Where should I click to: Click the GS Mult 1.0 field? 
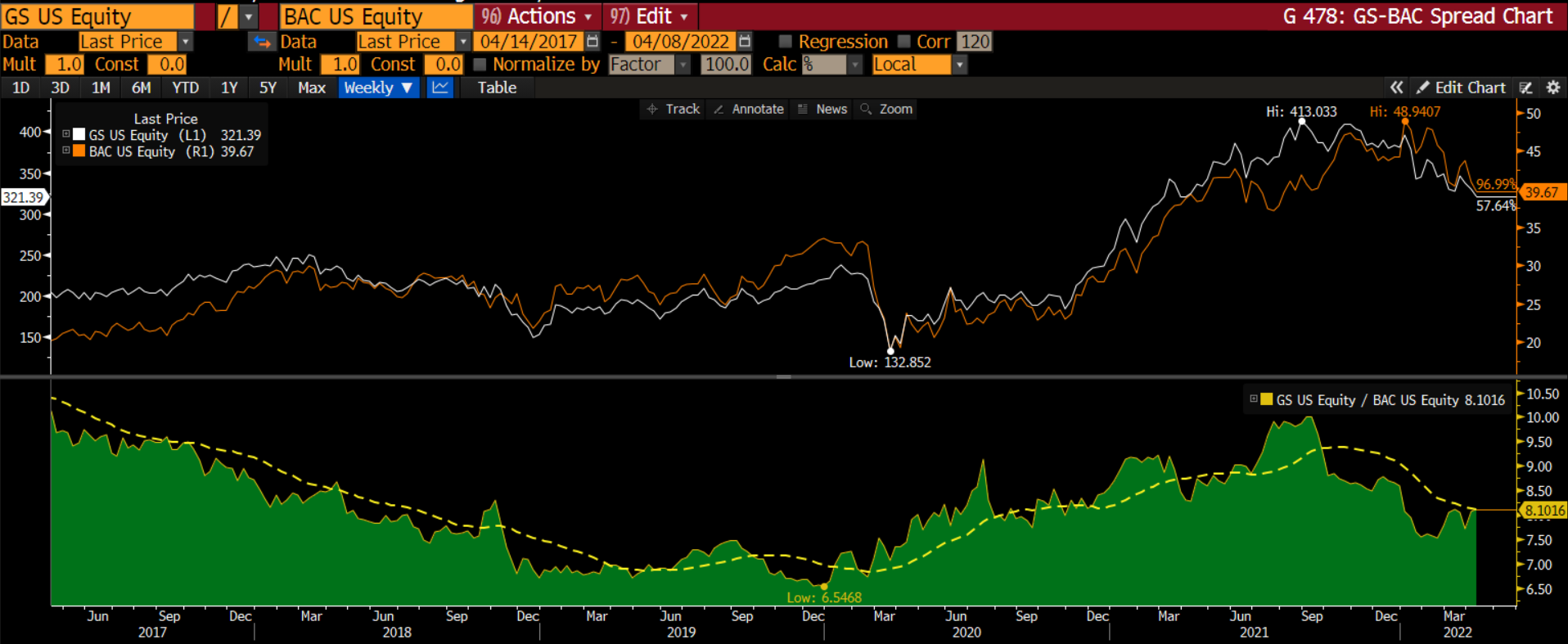coord(65,65)
